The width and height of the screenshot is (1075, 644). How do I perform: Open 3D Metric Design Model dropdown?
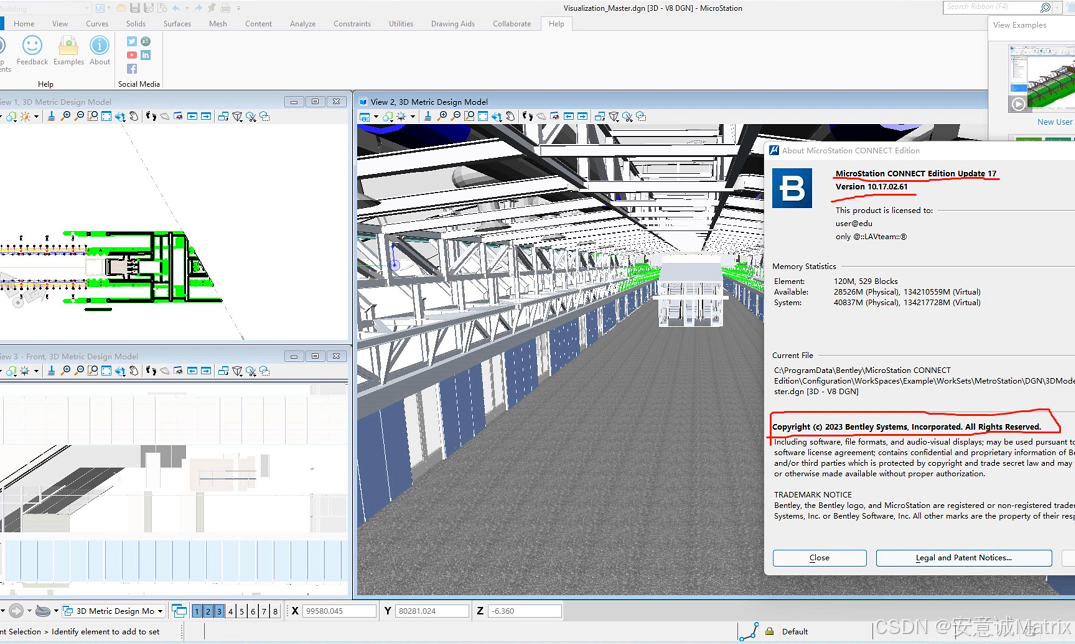pos(114,610)
